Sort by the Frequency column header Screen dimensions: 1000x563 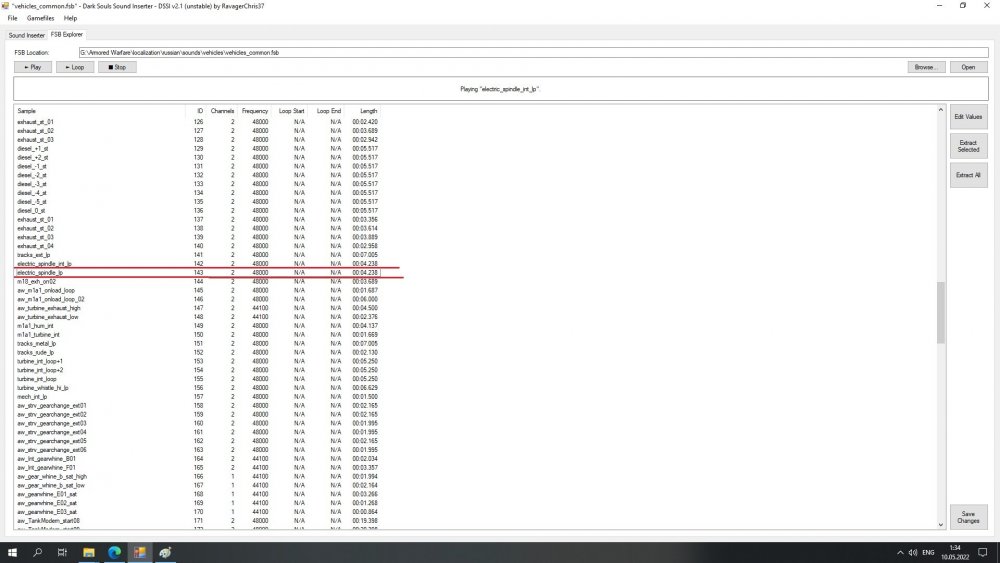[x=254, y=110]
